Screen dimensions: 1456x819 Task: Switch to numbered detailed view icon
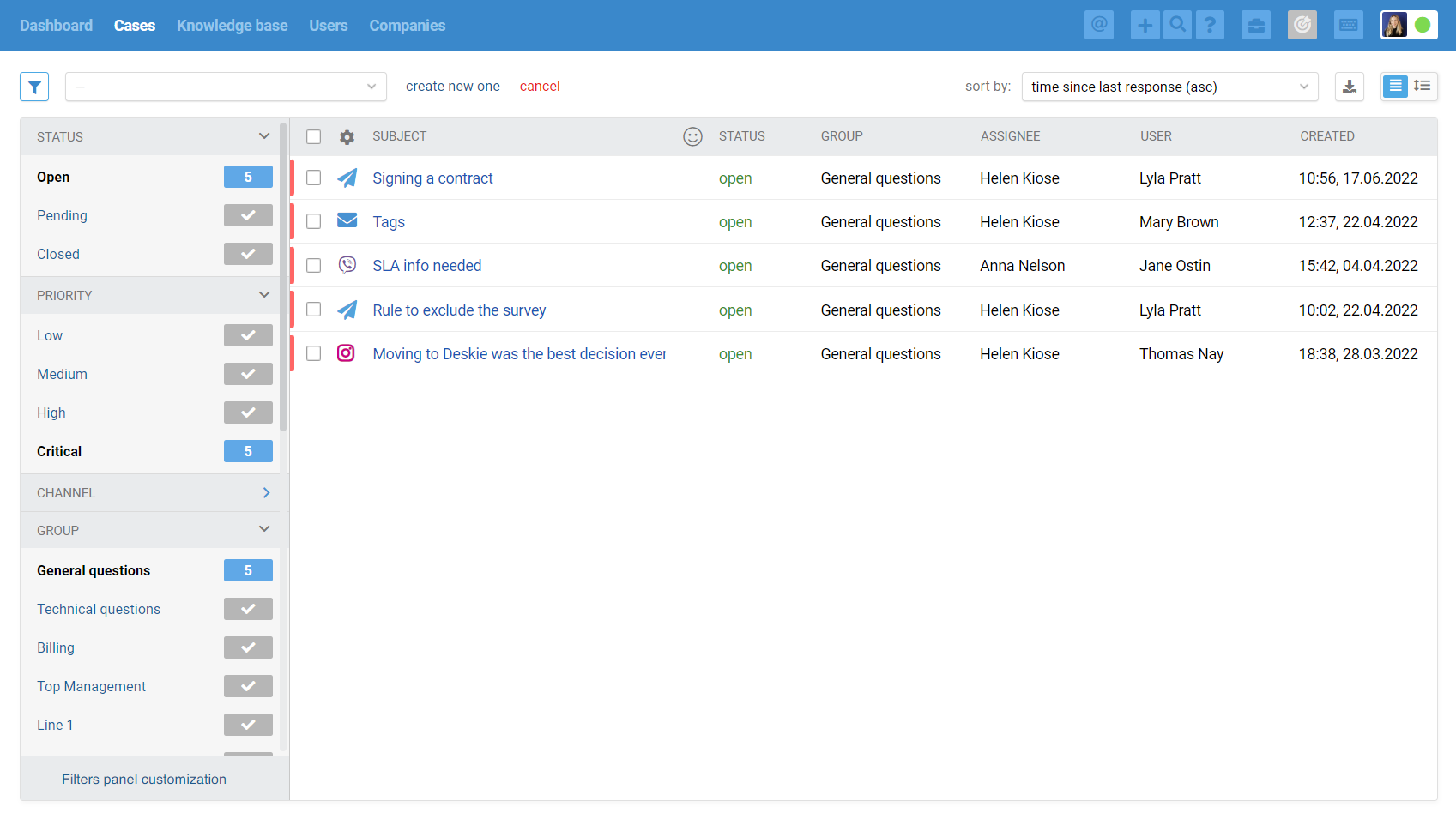click(x=1423, y=86)
